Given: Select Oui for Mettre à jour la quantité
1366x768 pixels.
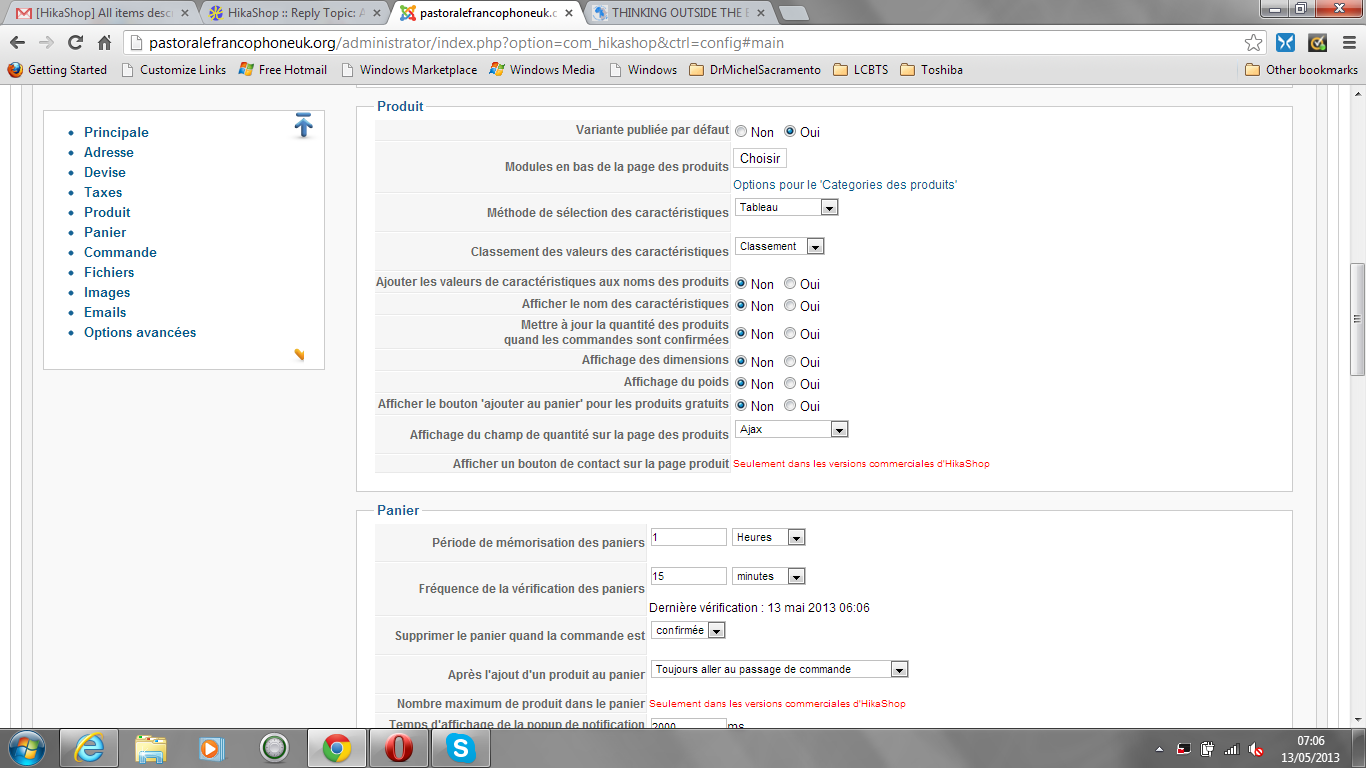Looking at the screenshot, I should pos(790,334).
